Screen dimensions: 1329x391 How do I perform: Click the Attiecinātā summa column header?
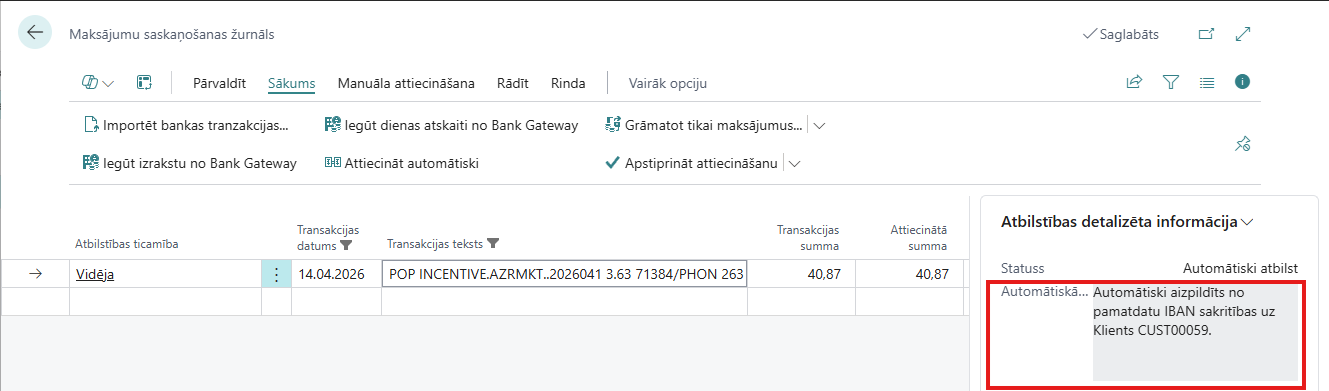click(x=918, y=237)
